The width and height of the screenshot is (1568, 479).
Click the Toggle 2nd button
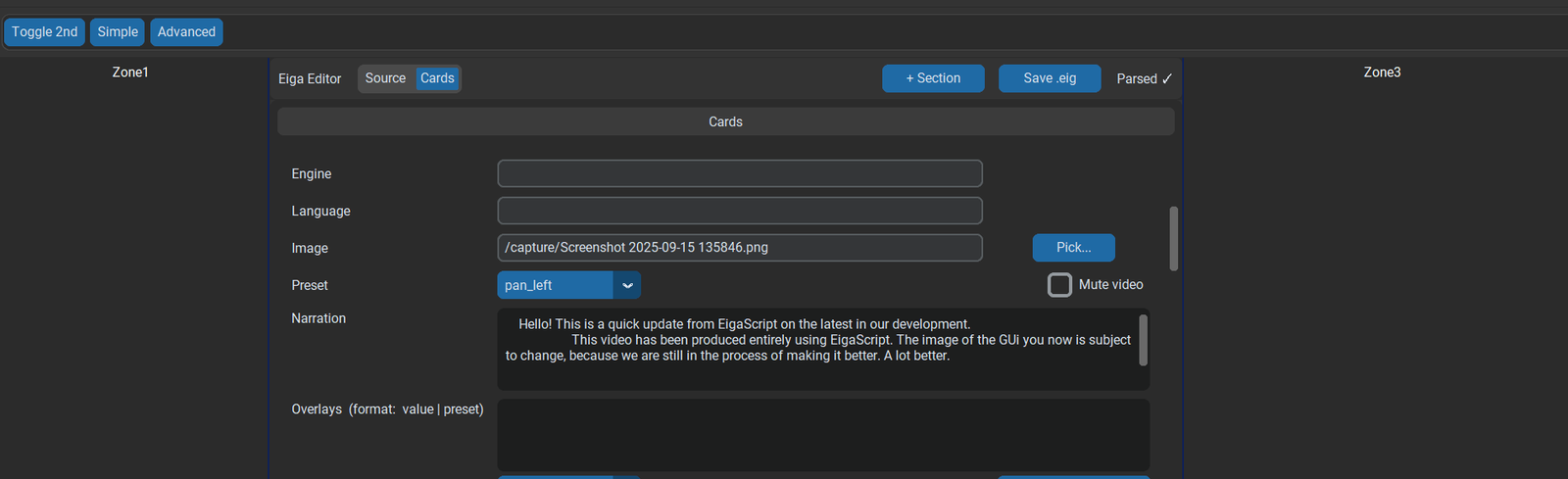pyautogui.click(x=44, y=32)
